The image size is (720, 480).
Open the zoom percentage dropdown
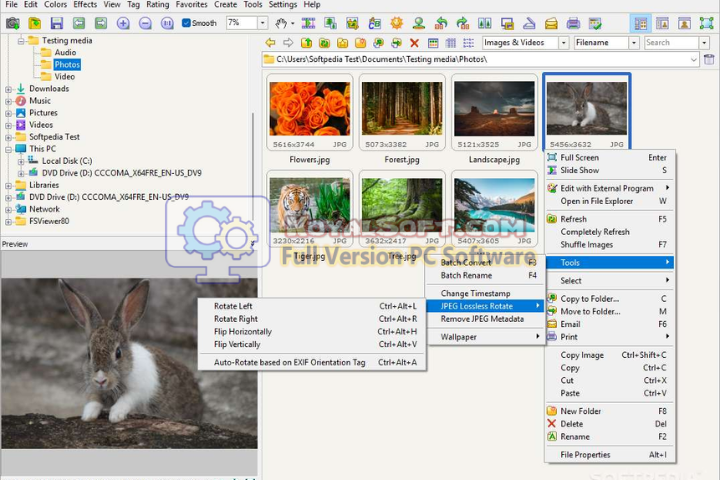262,23
